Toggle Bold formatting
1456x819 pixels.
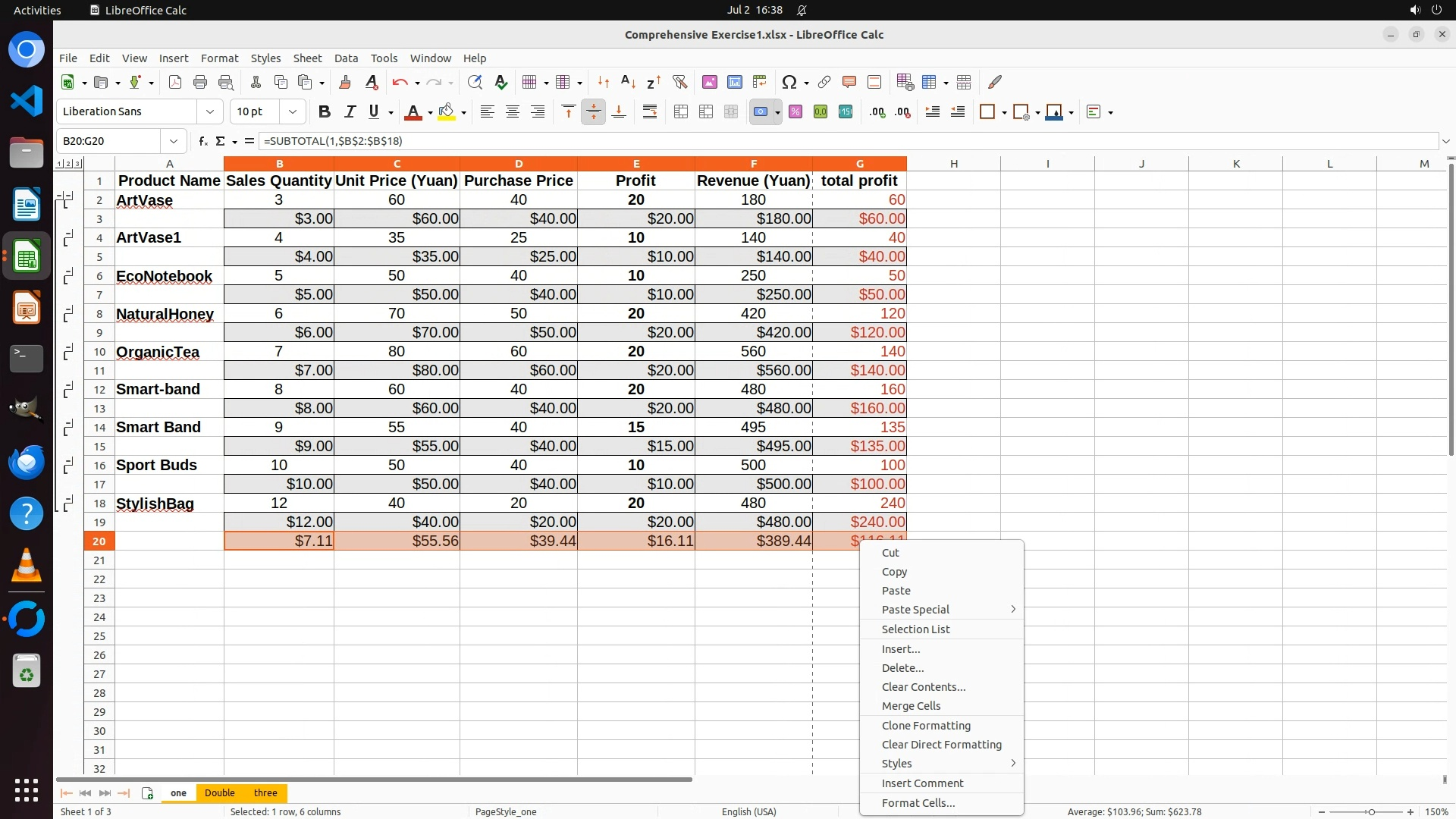click(325, 111)
